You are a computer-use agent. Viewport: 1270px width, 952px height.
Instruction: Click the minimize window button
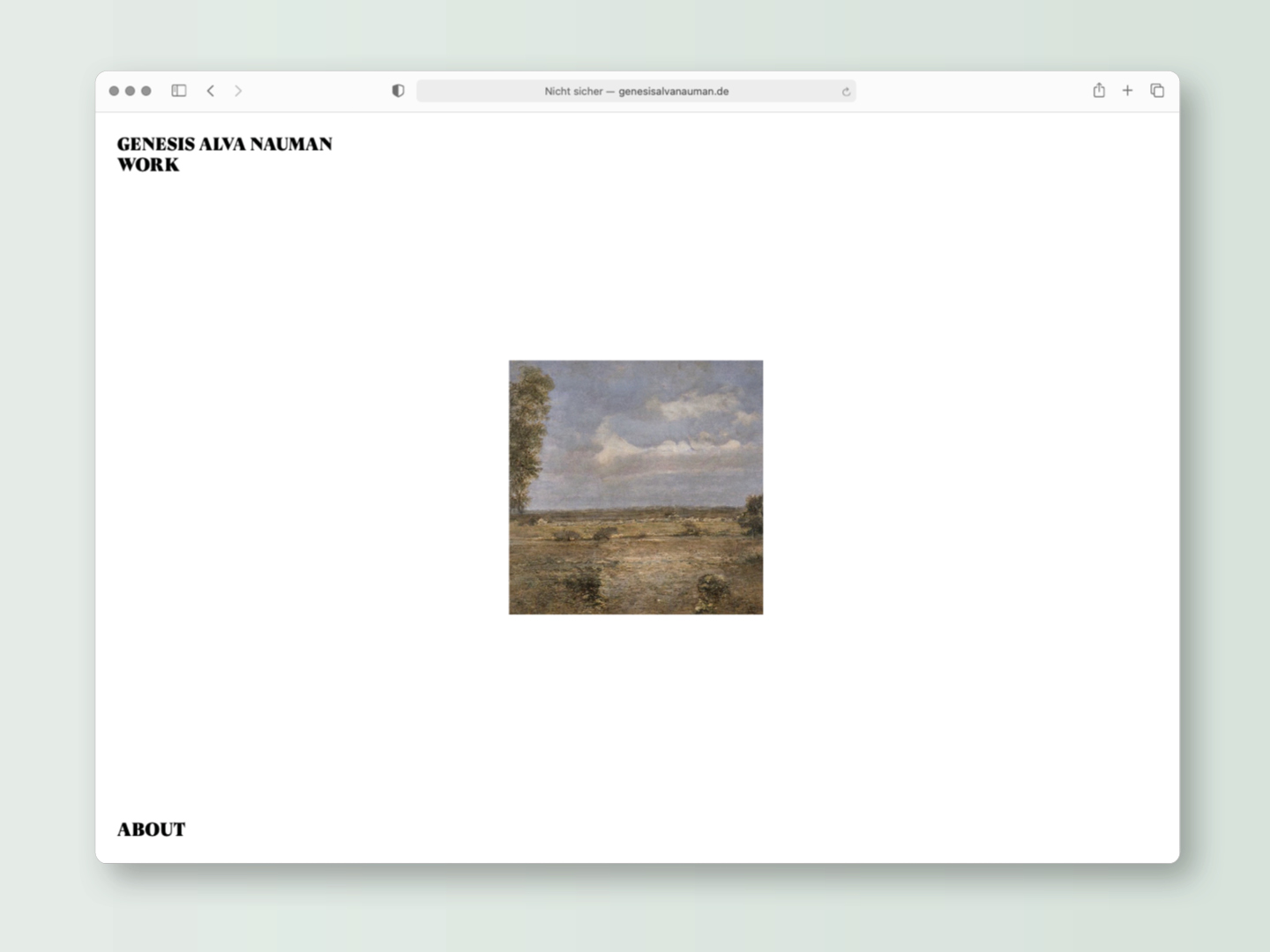pyautogui.click(x=130, y=91)
